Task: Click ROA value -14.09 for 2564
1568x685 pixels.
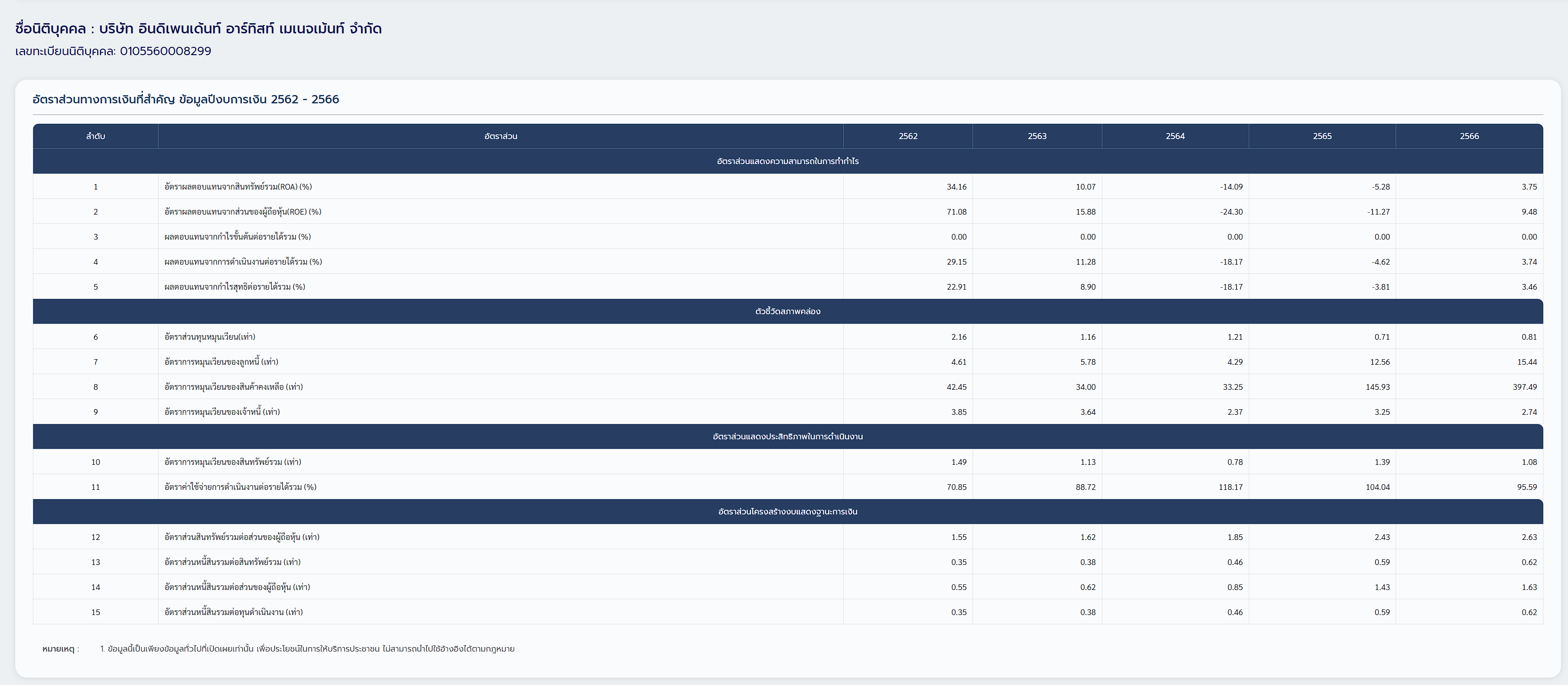Action: [x=1231, y=187]
